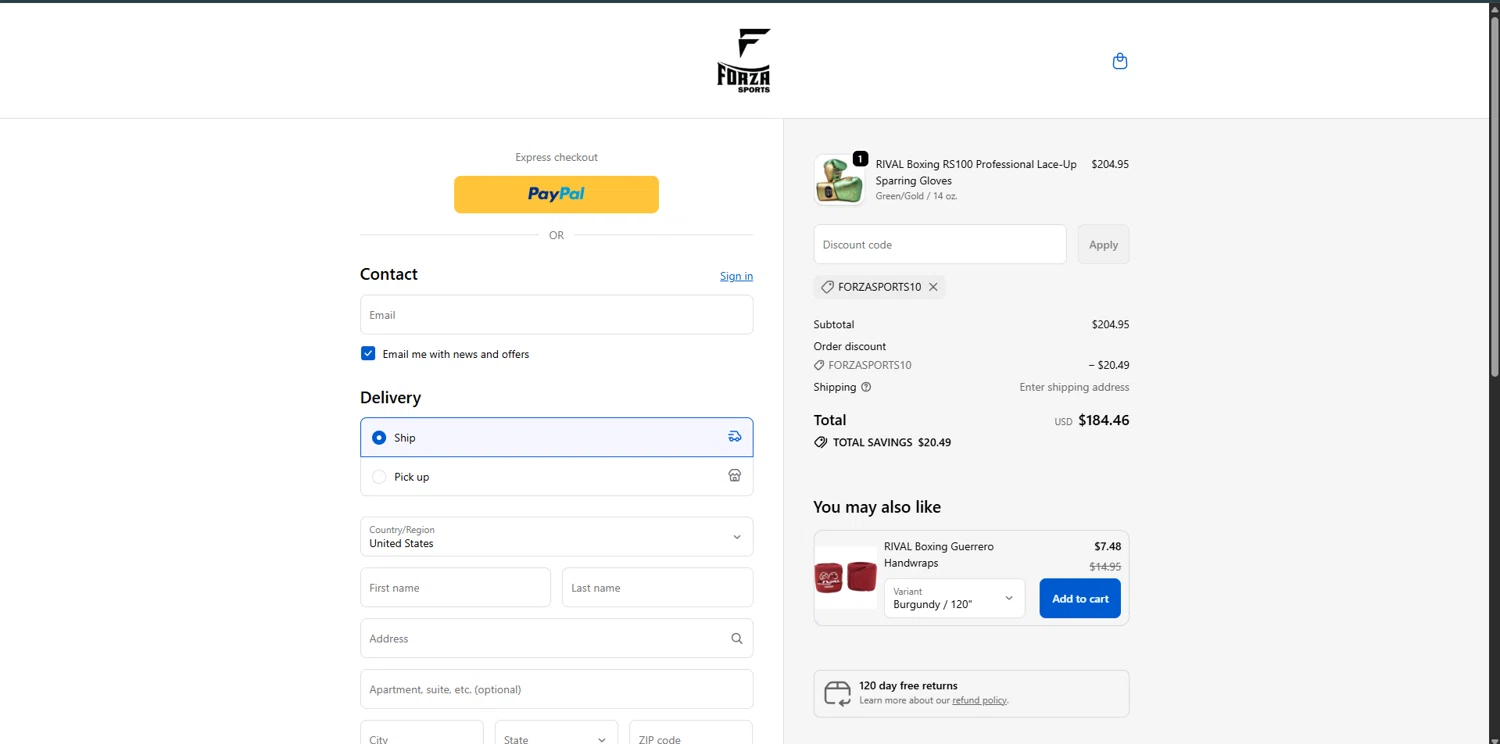
Task: Click the returns box icon
Action: [837, 693]
